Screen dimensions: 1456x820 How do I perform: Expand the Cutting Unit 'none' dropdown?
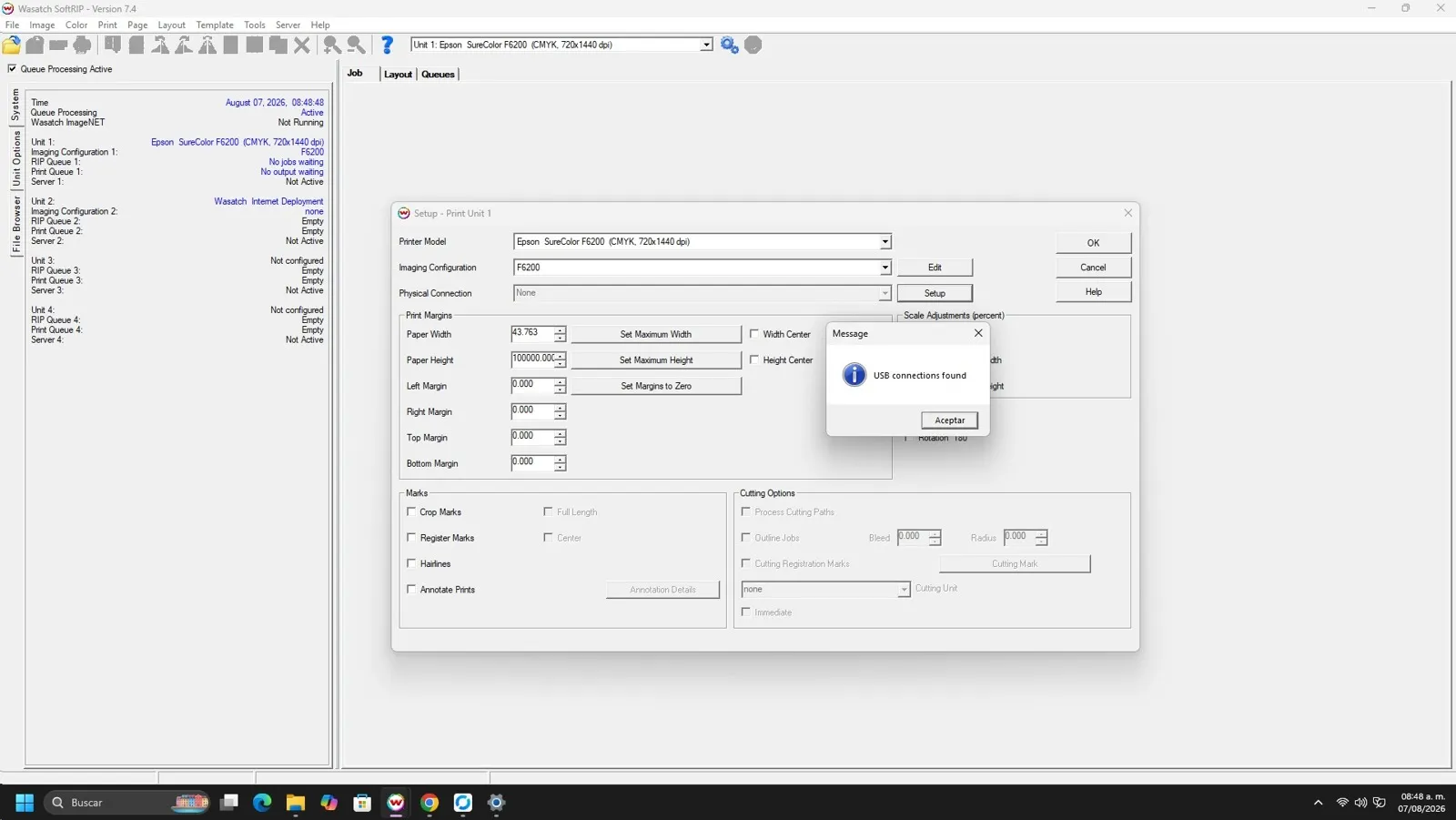click(x=904, y=590)
